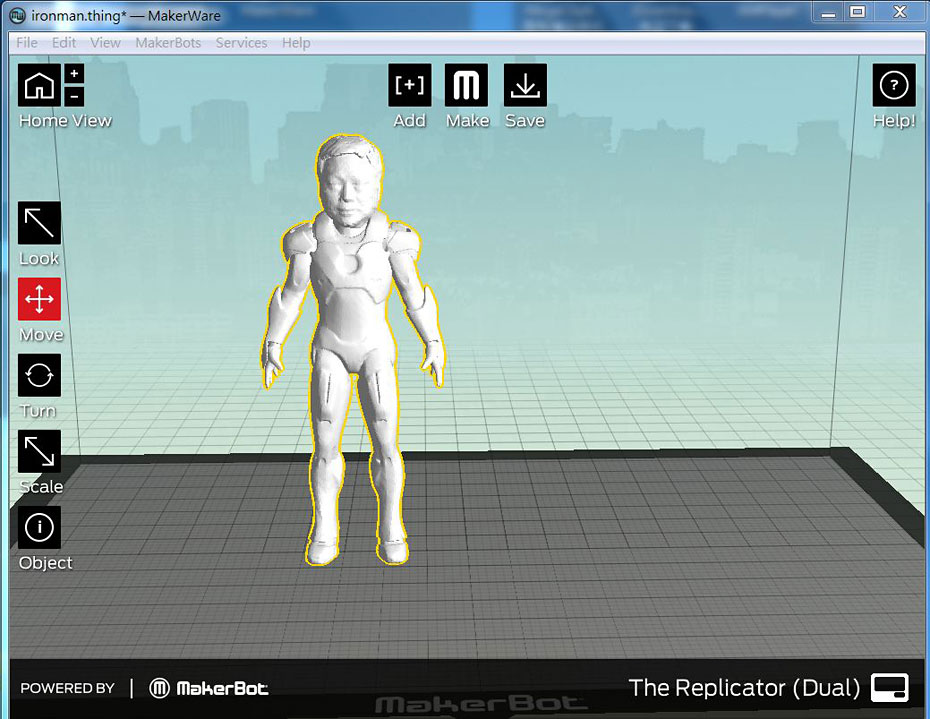Click the MakerWare title bar app icon
930x719 pixels.
[x=17, y=15]
